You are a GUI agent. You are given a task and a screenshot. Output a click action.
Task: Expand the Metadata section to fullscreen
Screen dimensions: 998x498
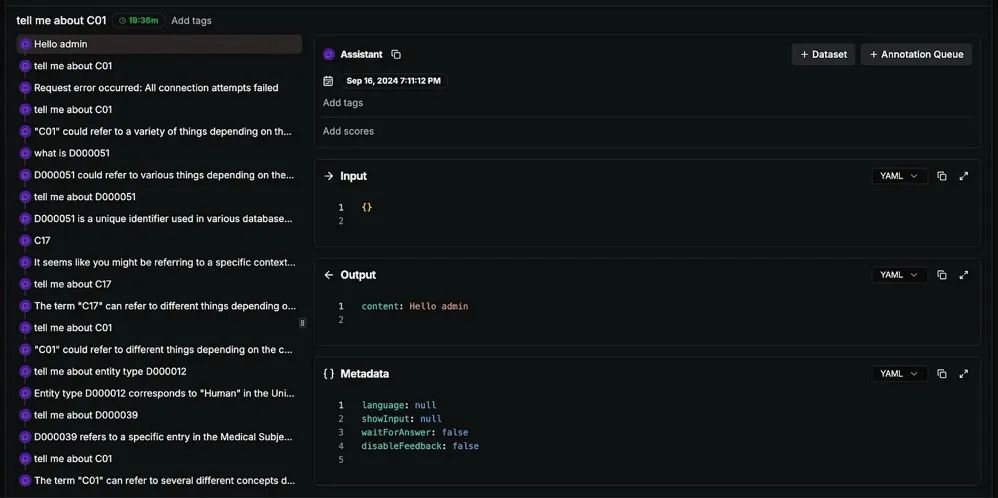pos(964,374)
